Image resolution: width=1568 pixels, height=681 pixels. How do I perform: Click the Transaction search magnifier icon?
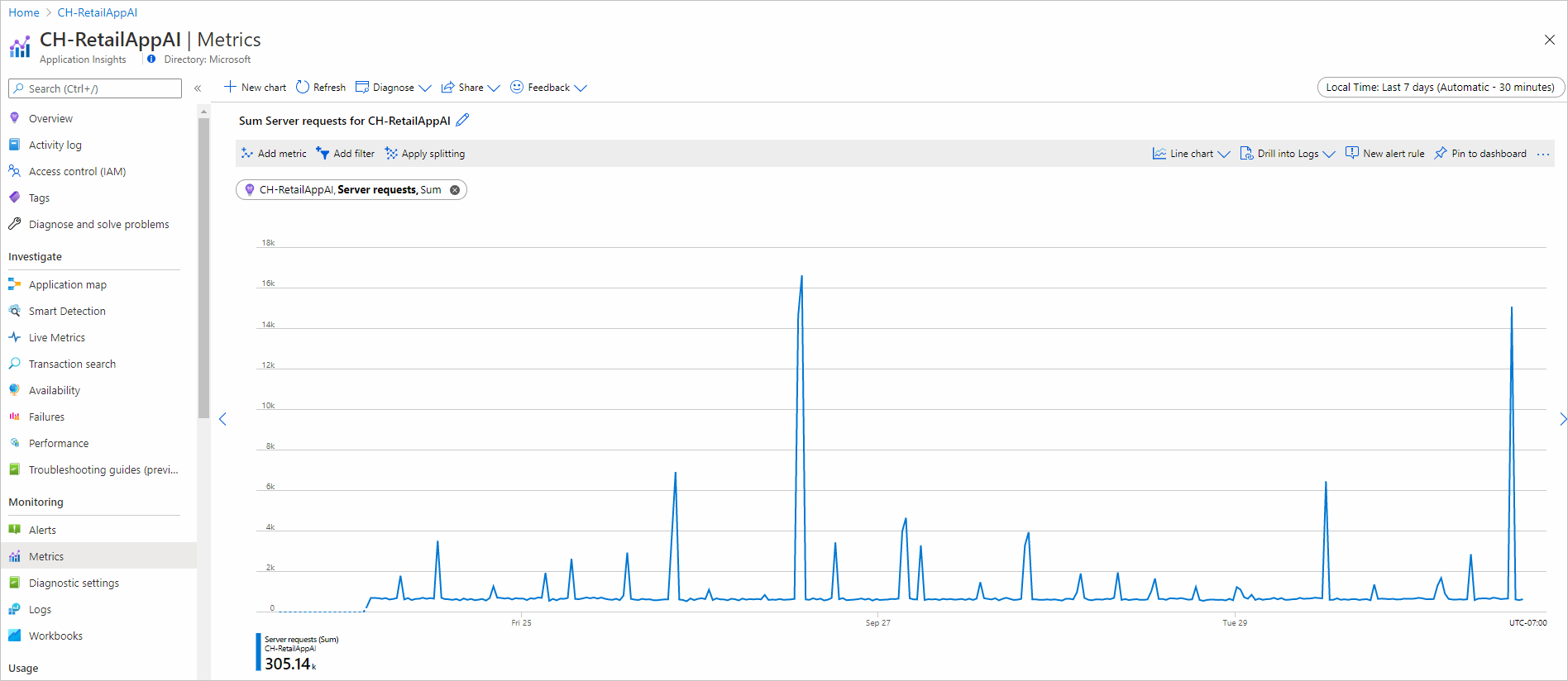click(x=15, y=364)
